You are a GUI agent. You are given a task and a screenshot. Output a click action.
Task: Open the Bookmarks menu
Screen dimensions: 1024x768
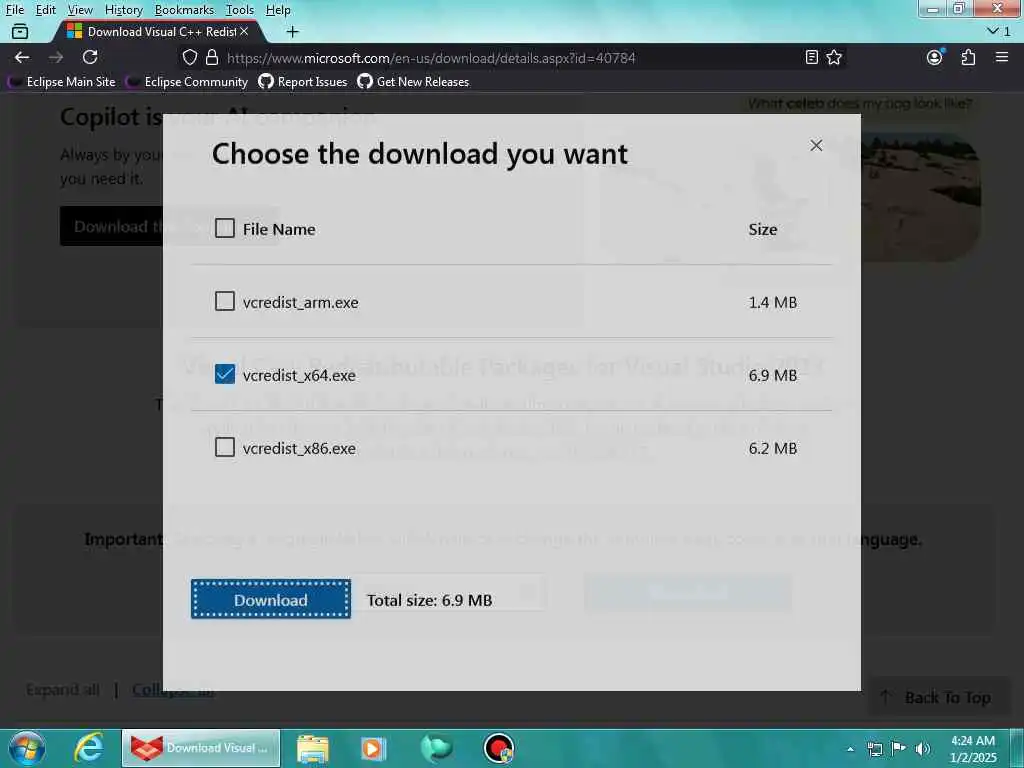[x=184, y=10]
